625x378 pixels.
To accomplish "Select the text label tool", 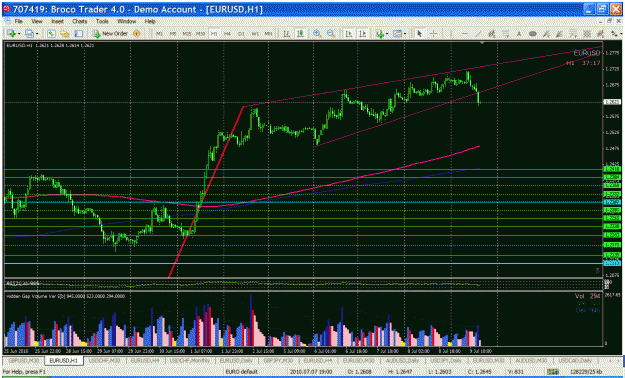I will coord(518,34).
